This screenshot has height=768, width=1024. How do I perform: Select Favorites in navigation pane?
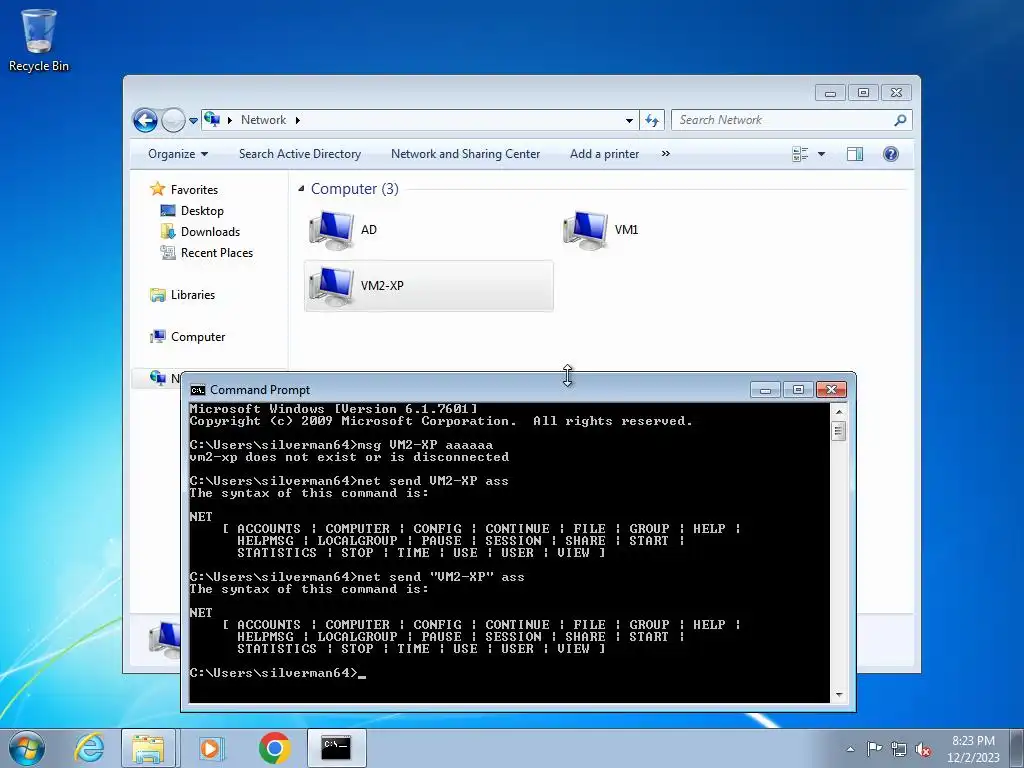click(184, 189)
